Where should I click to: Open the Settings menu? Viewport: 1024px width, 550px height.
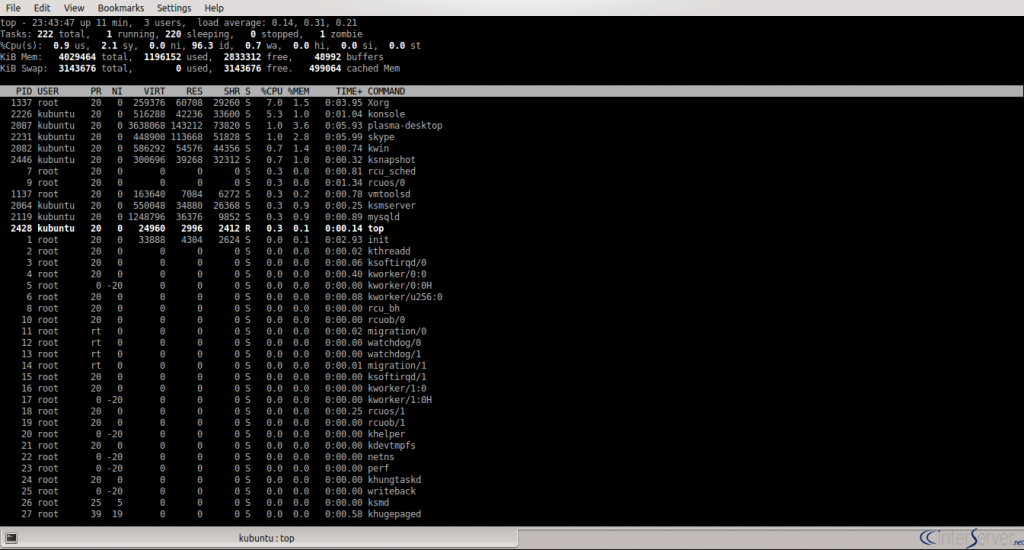(174, 8)
